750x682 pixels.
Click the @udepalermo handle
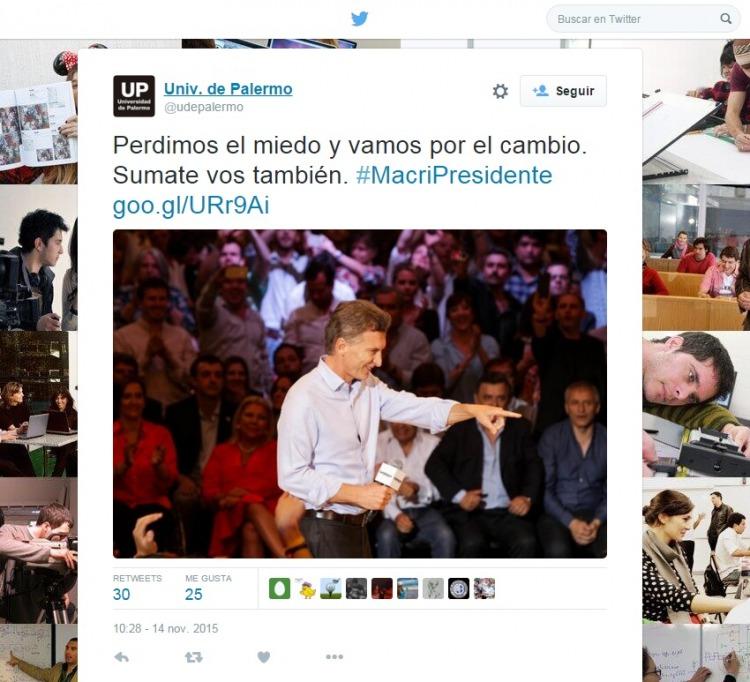tap(204, 107)
